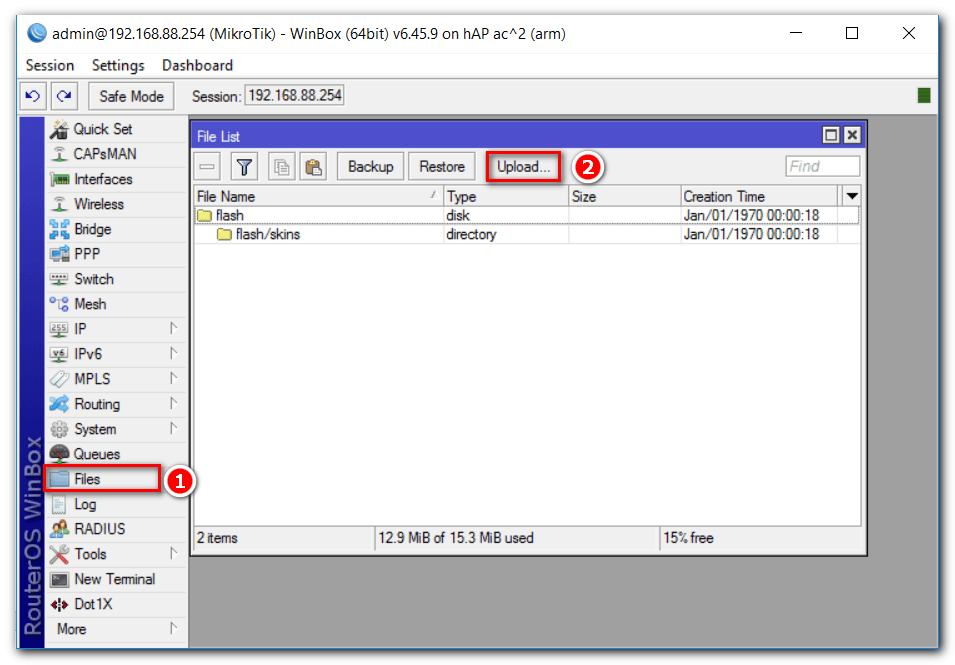Open the Wireless section in sidebar
955x665 pixels.
click(98, 204)
